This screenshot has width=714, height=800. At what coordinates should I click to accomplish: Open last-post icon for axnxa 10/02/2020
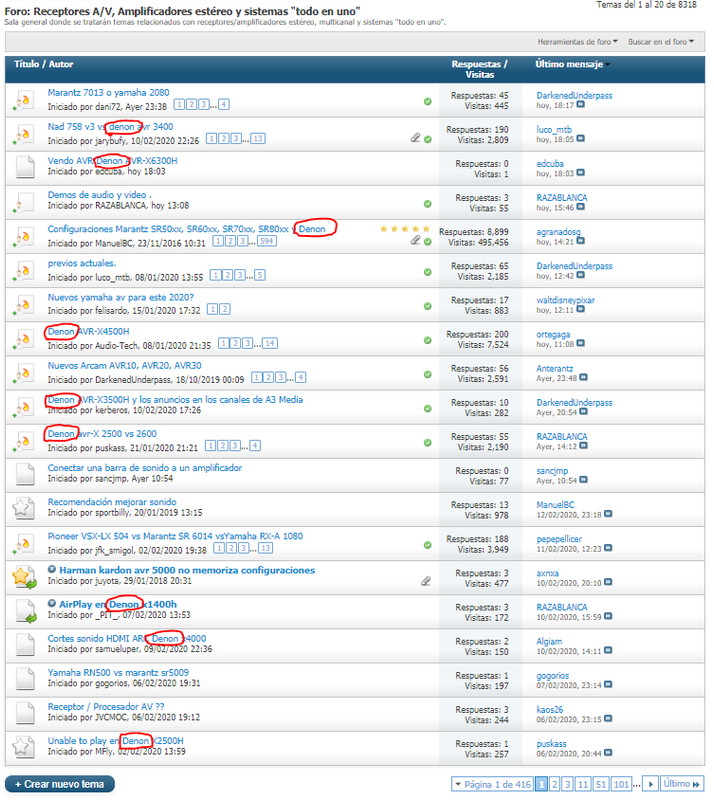[x=608, y=583]
